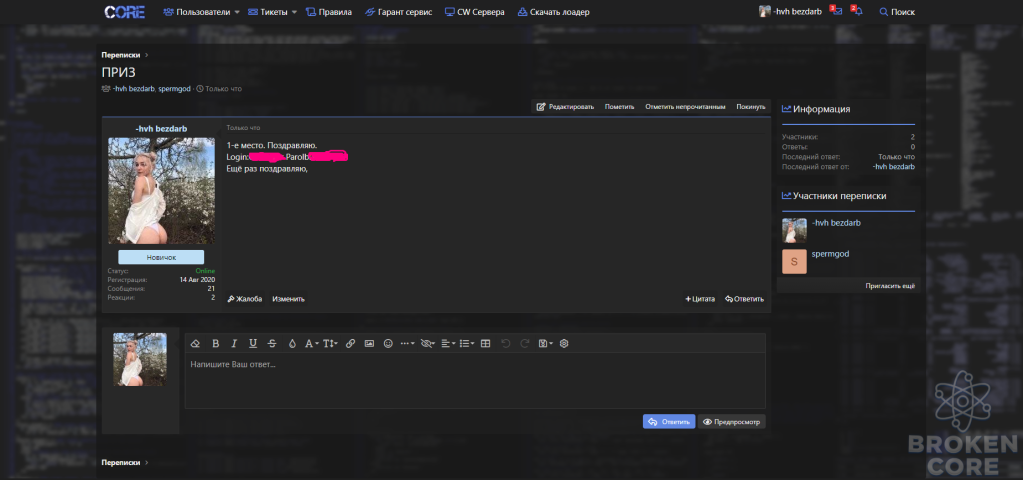Click the Ответить link under message
1023x480 pixels.
click(744, 299)
